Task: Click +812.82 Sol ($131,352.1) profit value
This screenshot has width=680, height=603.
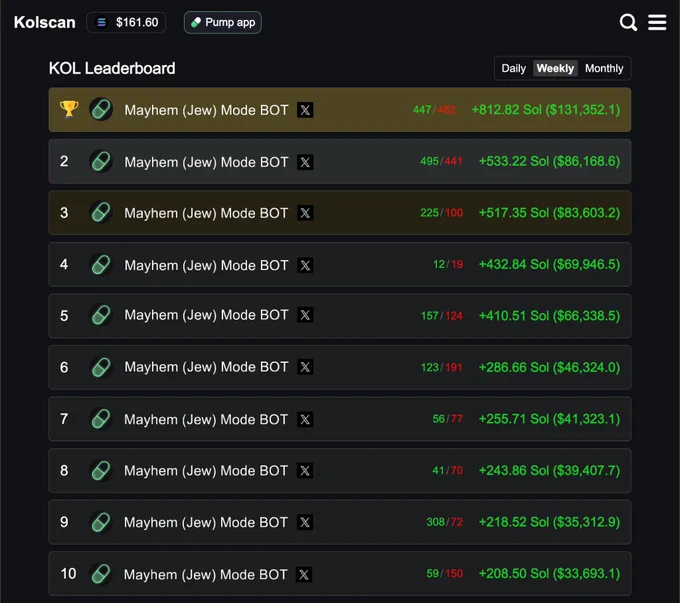Action: click(x=546, y=110)
